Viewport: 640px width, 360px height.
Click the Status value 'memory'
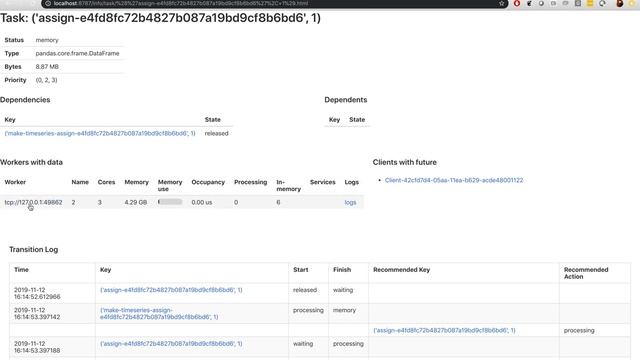(47, 40)
